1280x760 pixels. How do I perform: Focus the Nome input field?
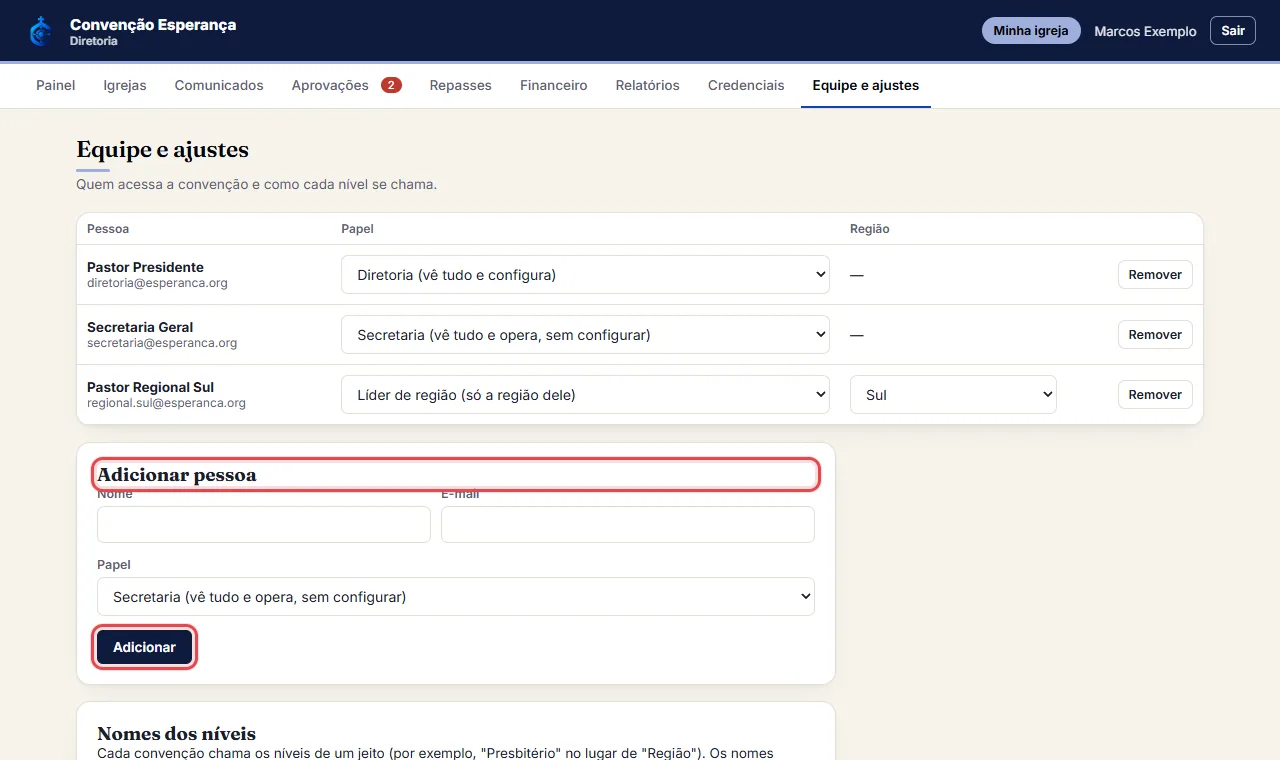[x=264, y=524]
